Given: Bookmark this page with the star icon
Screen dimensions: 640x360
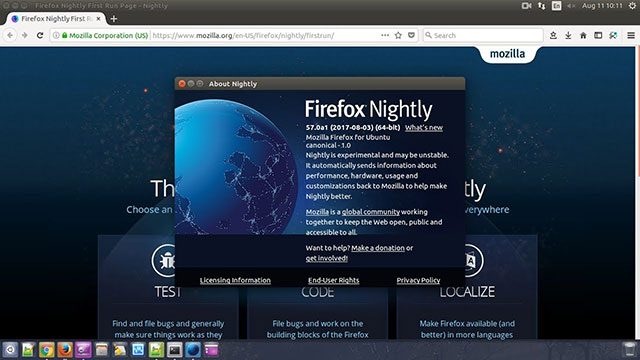Looking at the screenshot, I should click(x=398, y=36).
